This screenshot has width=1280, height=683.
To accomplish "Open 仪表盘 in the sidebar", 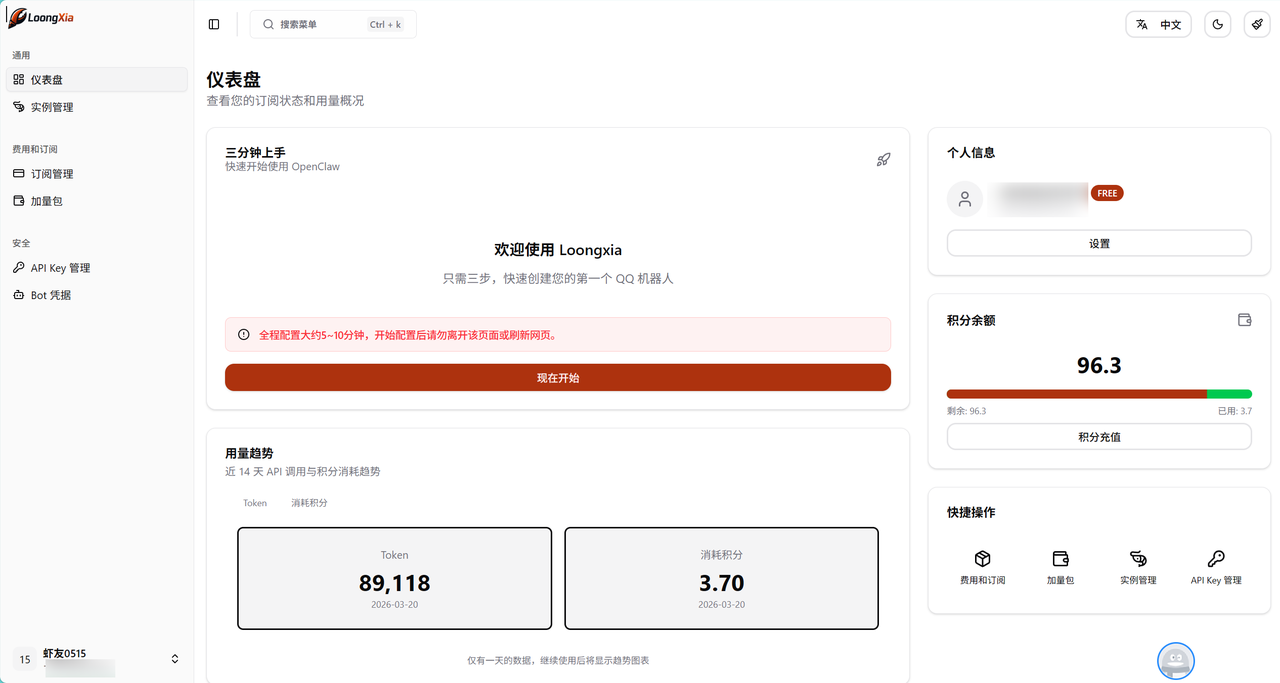I will click(97, 79).
